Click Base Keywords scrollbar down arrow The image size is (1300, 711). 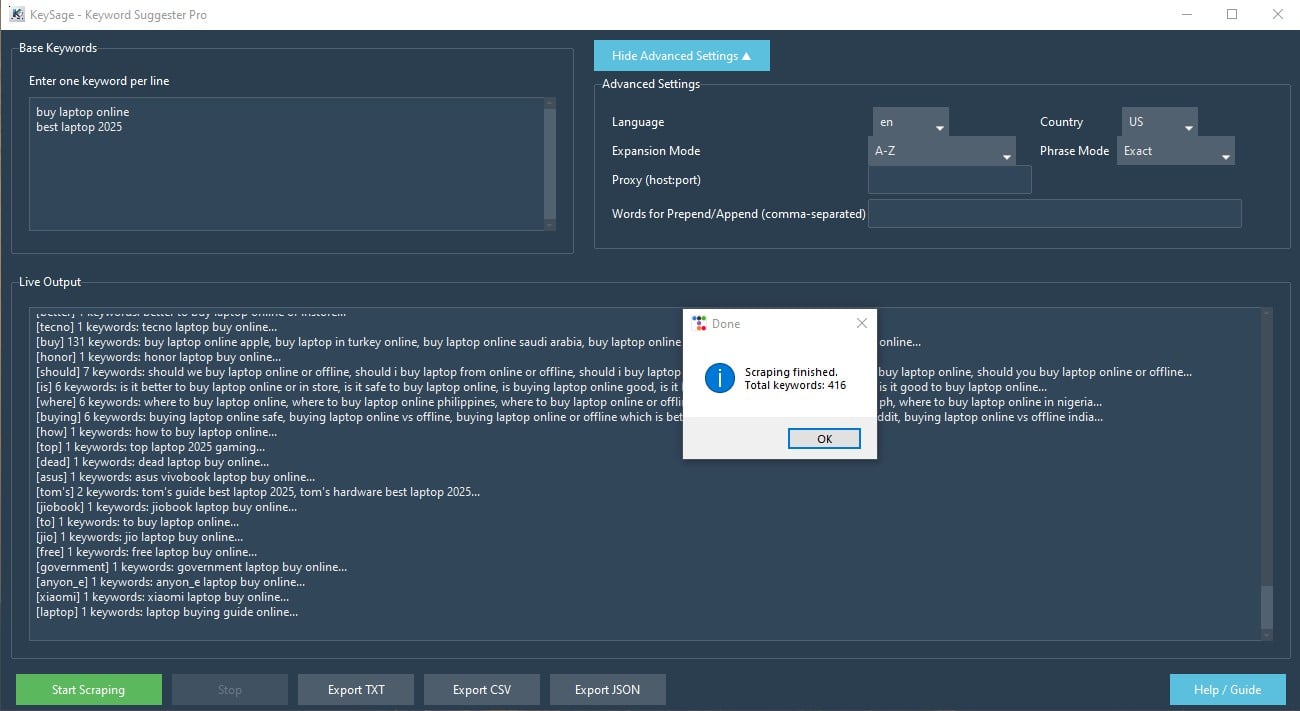point(550,226)
